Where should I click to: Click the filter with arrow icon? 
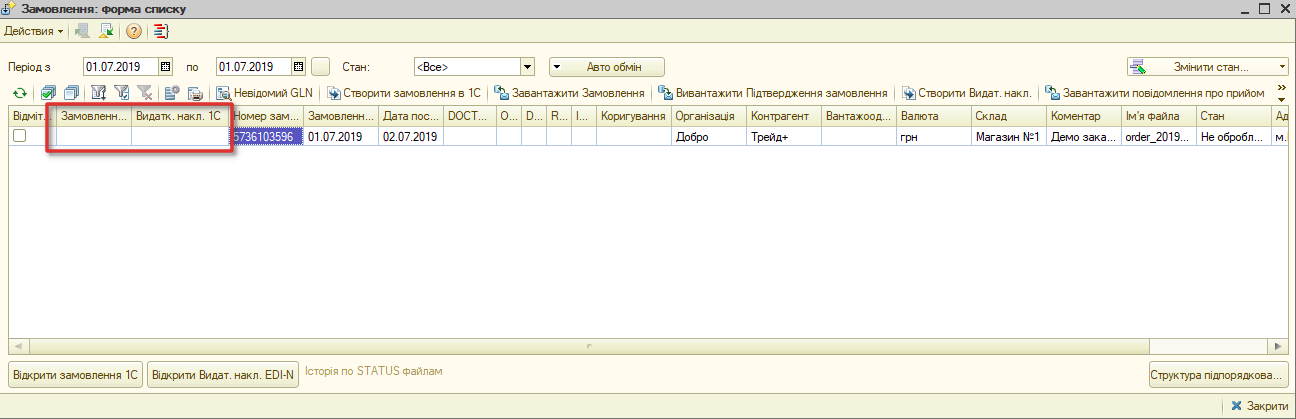pos(99,93)
